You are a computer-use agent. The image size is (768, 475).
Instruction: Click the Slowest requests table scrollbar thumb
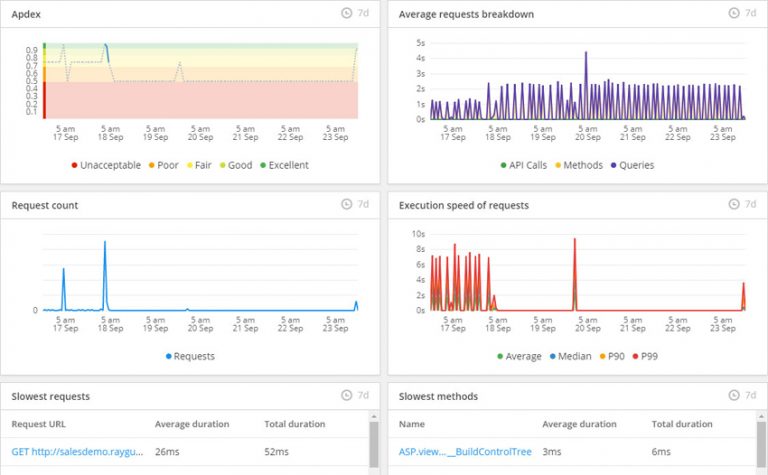[x=374, y=445]
